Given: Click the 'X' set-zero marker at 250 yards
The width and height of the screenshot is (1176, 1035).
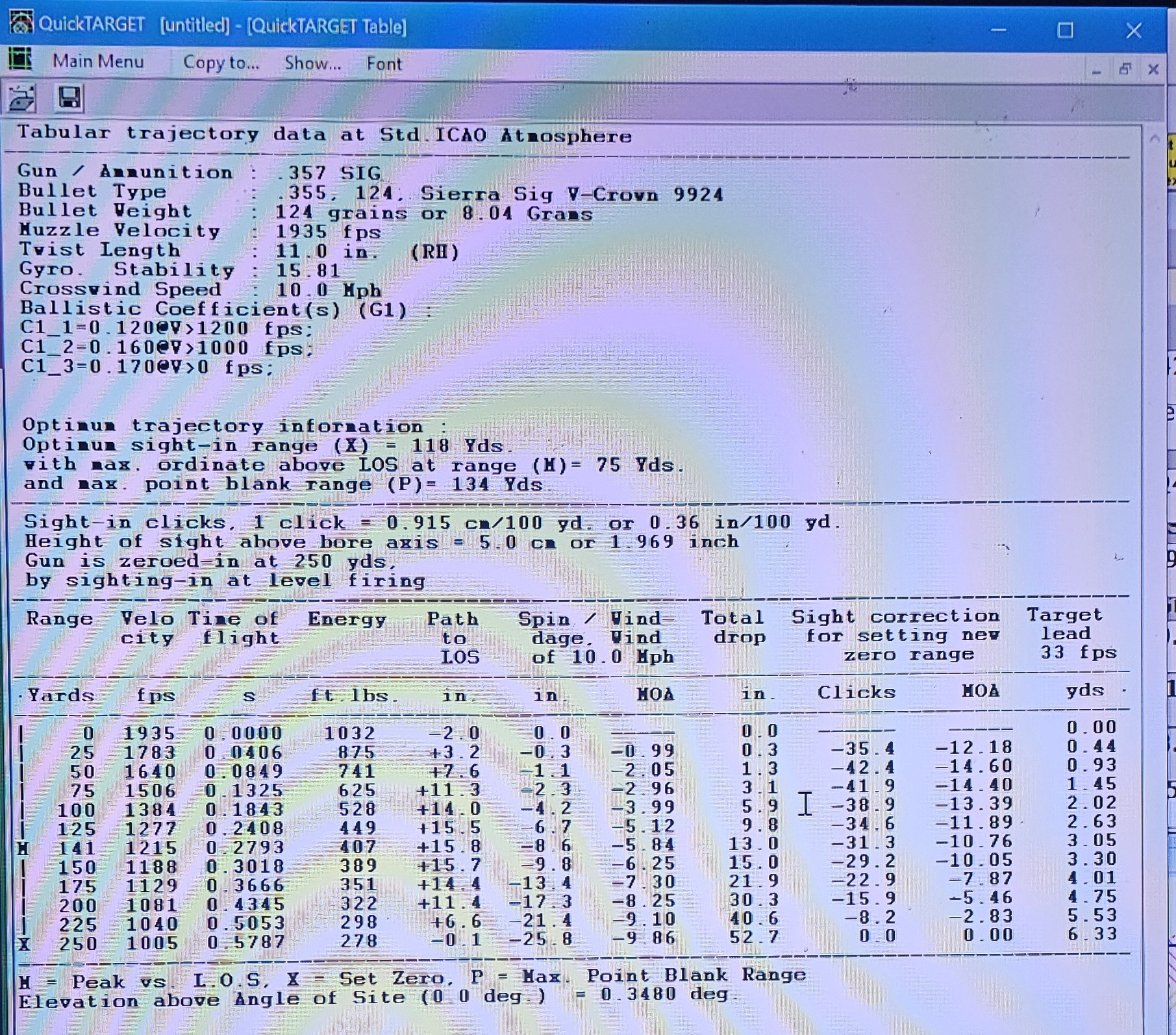Looking at the screenshot, I should (x=24, y=943).
